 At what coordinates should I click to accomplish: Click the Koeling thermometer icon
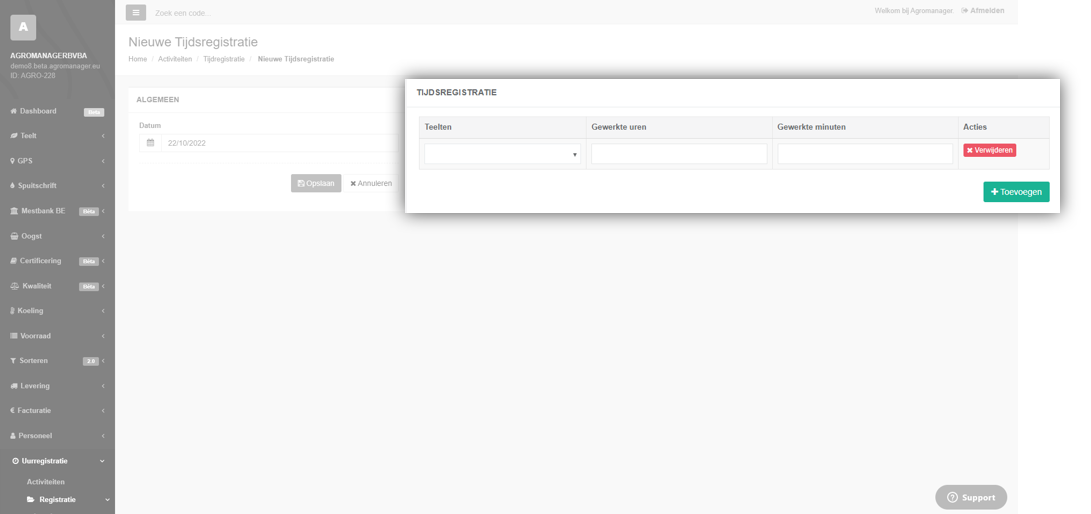[x=13, y=311]
